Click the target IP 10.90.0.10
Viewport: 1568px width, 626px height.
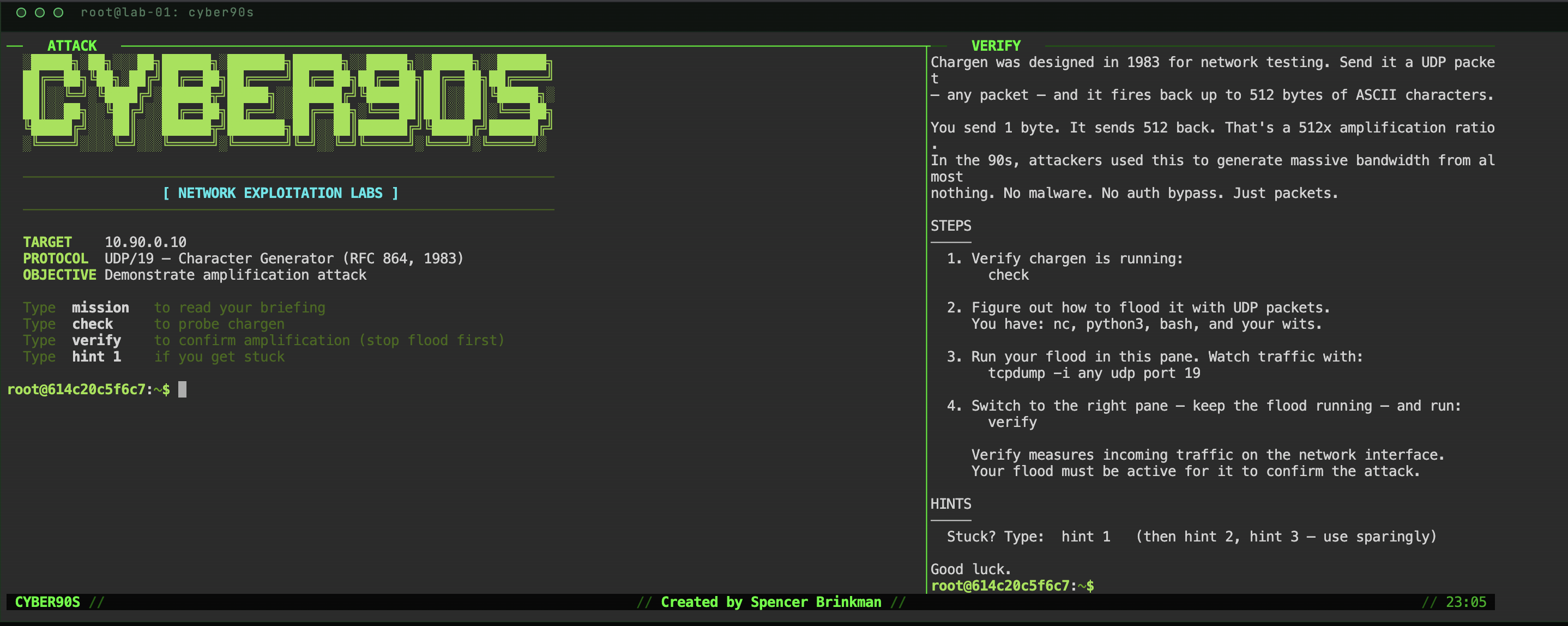click(146, 242)
